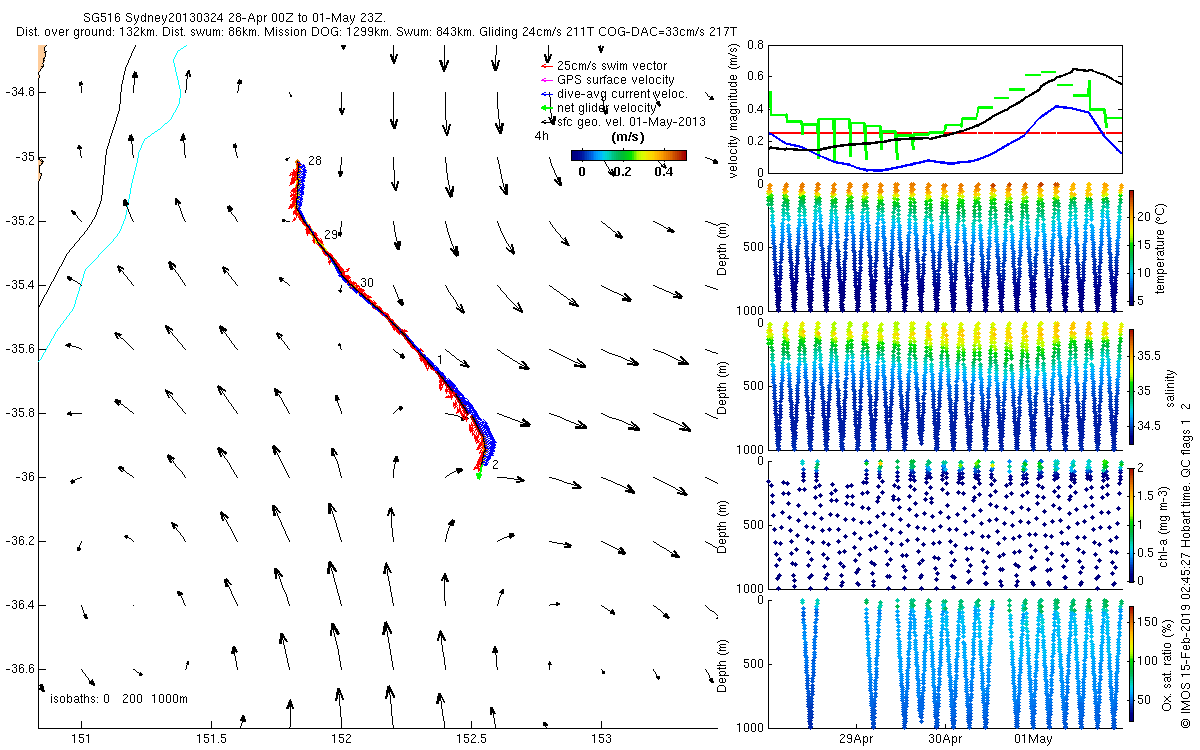Click the plot title 'SG516 Sydney20130324'
The width and height of the screenshot is (1200, 750).
153,18
